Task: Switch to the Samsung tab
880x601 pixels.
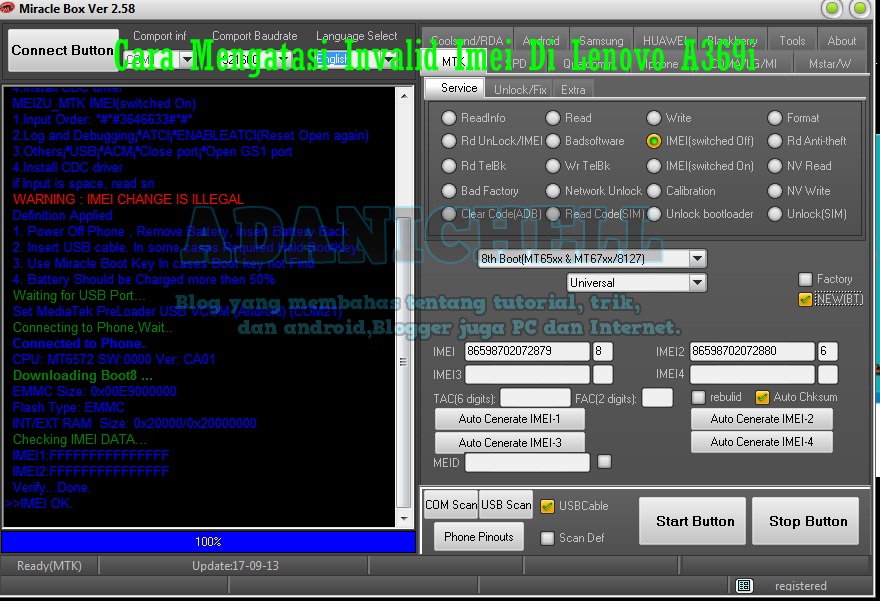Action: coord(601,40)
